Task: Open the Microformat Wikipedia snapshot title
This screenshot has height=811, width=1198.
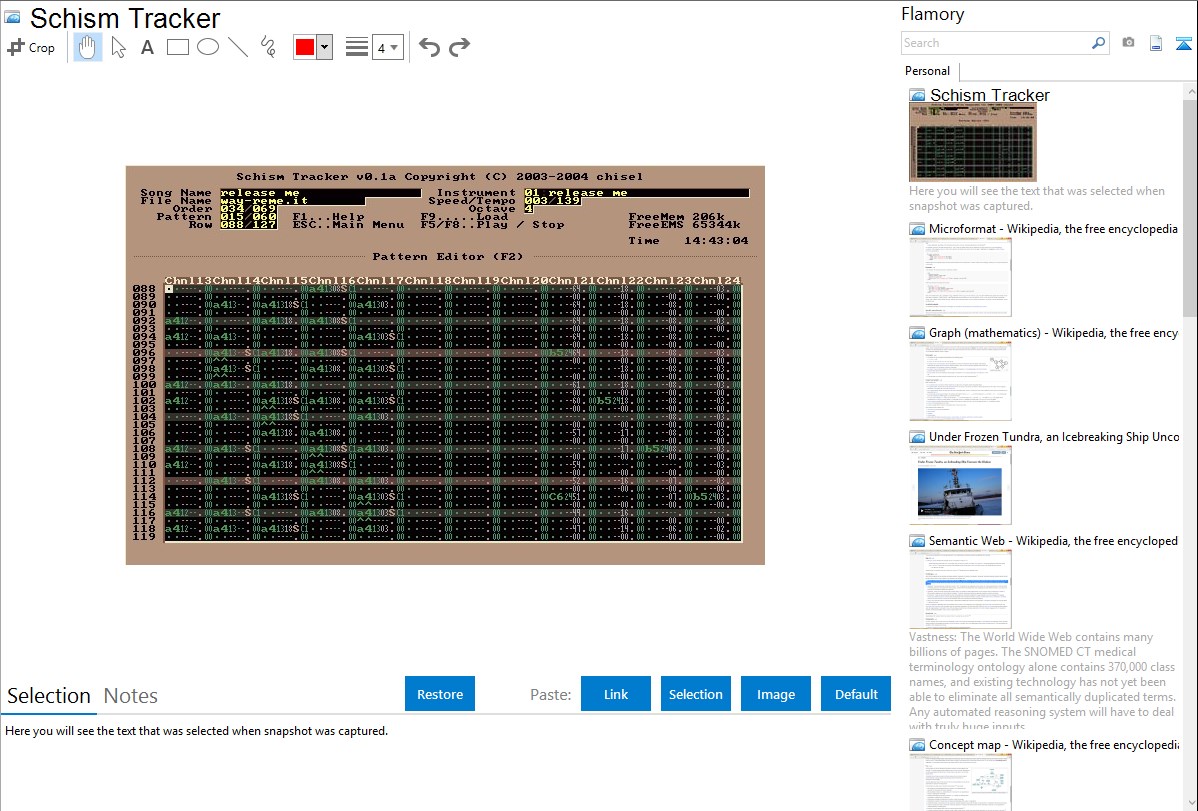Action: pos(1053,229)
